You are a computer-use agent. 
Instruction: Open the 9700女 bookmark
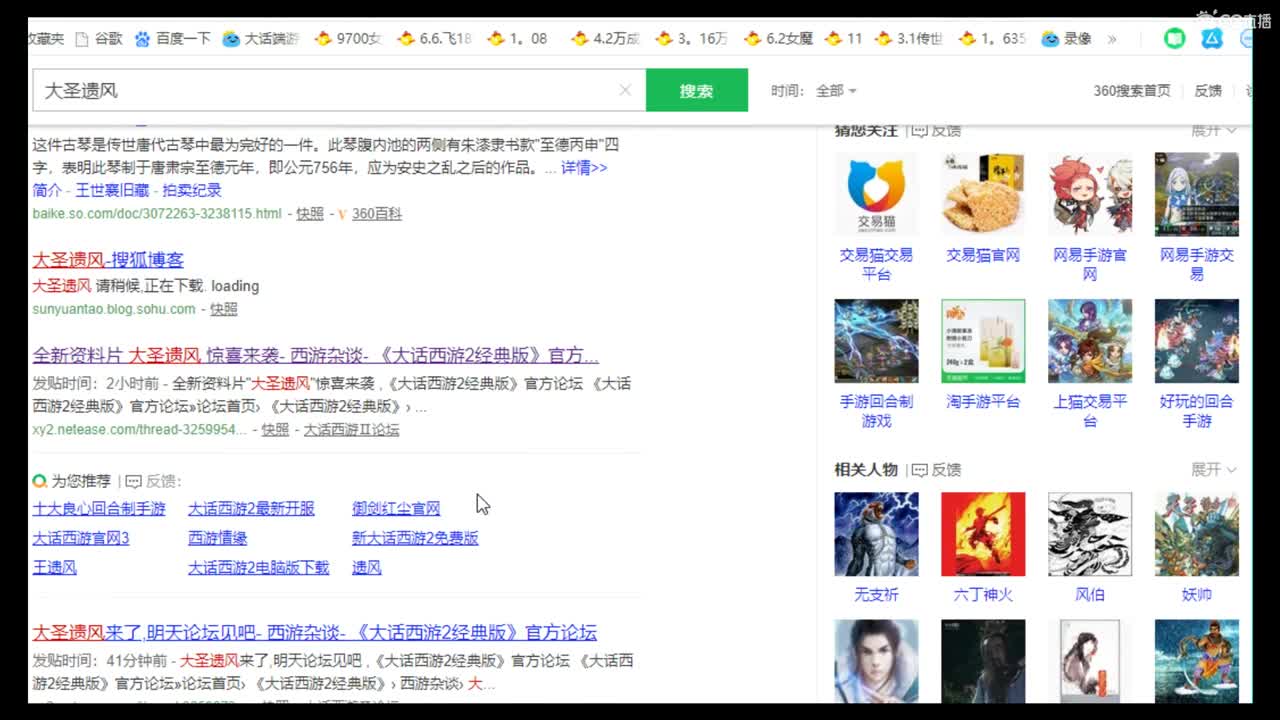coord(348,39)
